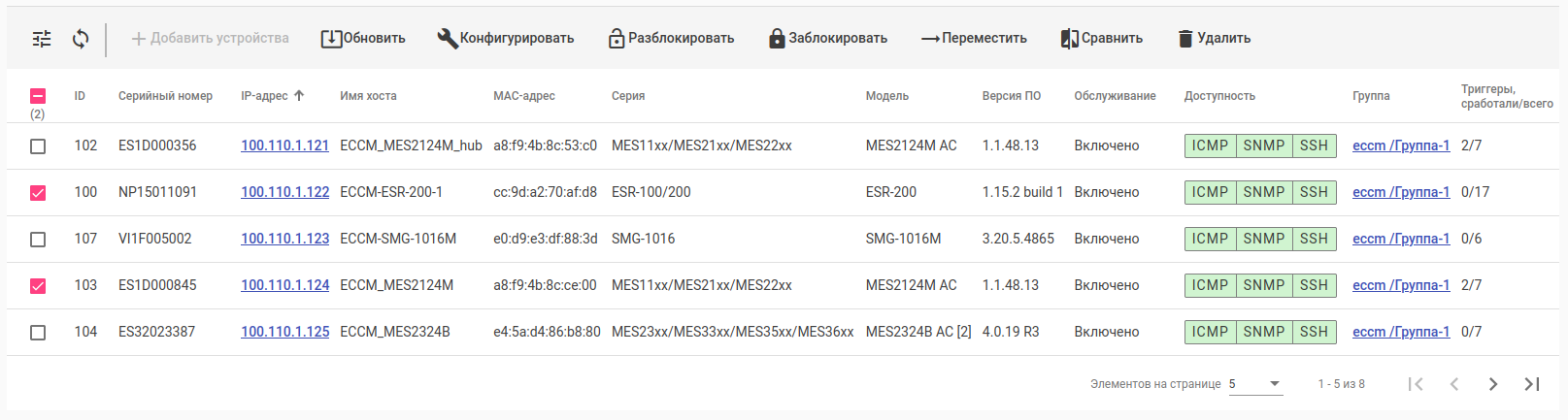Select the checkbox for device ID 104
The width and height of the screenshot is (1568, 420).
click(38, 333)
